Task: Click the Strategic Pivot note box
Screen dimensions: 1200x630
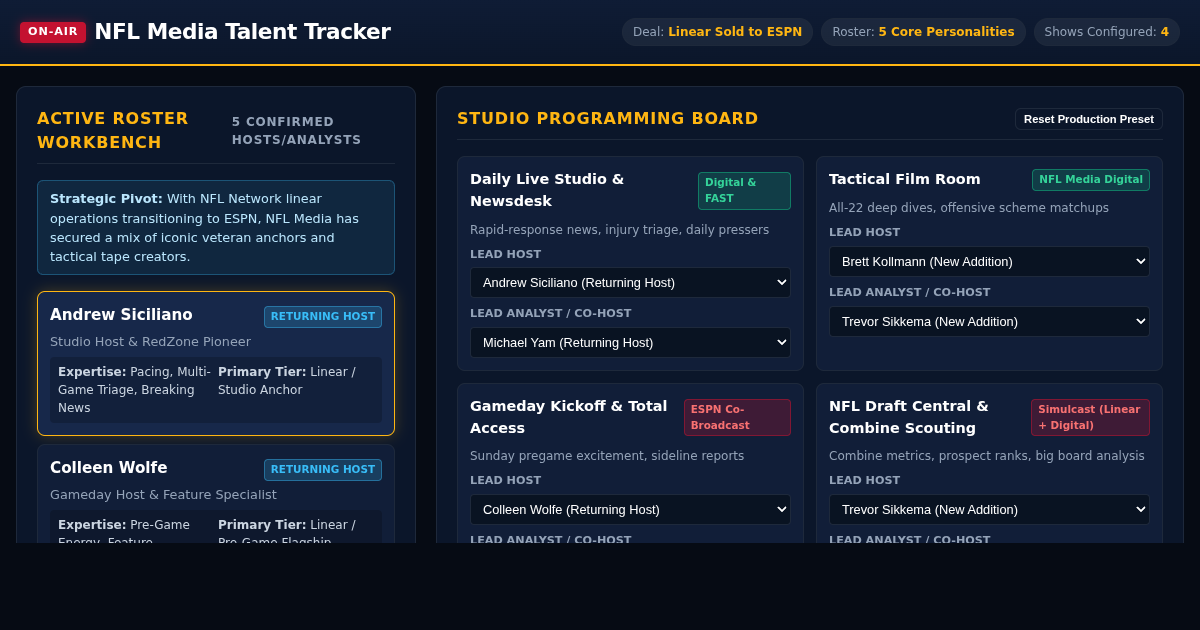Action: tap(216, 227)
